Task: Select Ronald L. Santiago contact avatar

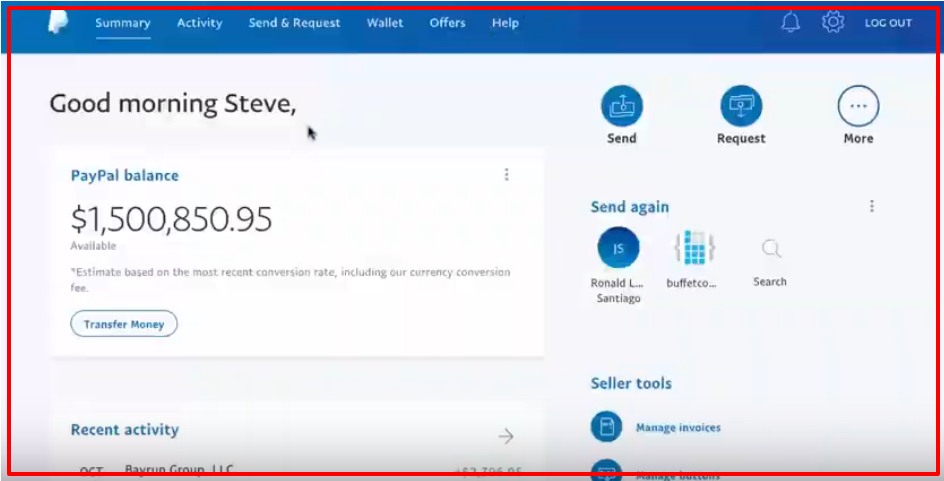Action: coord(618,247)
